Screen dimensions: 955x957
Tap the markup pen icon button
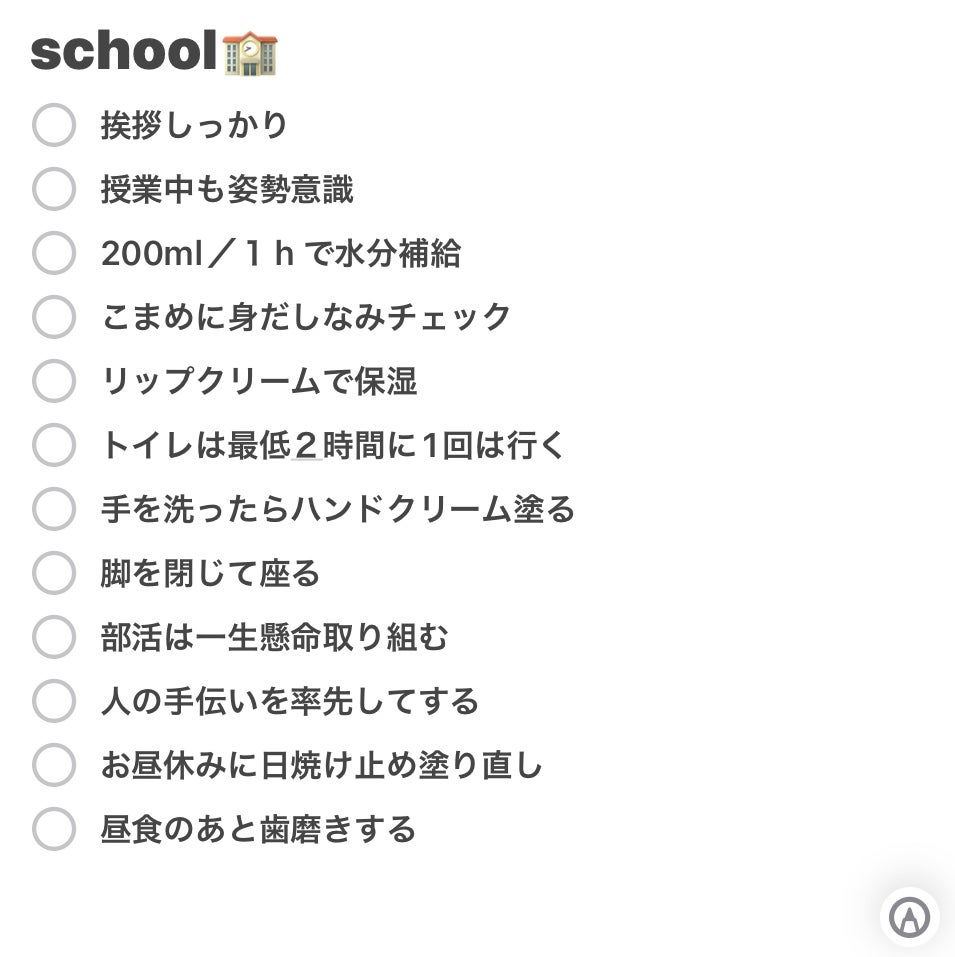click(909, 916)
